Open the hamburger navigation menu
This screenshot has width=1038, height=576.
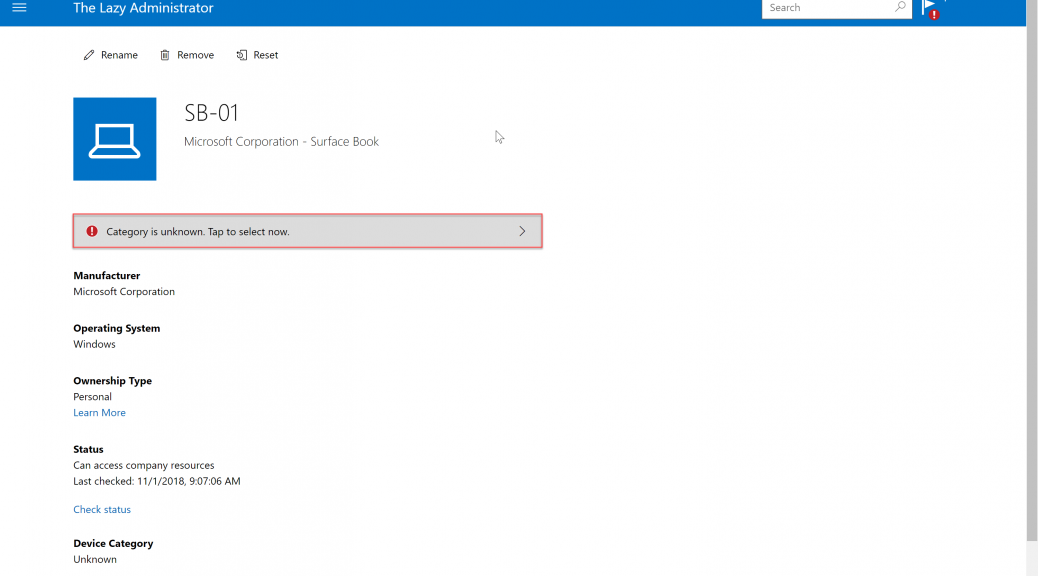[19, 8]
